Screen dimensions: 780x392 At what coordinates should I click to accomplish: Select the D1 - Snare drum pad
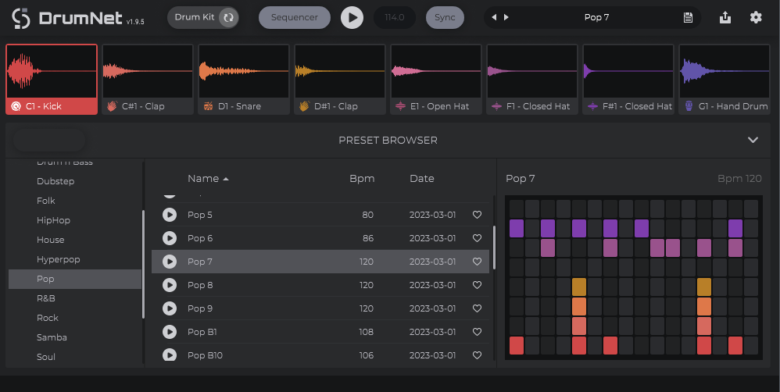243,80
